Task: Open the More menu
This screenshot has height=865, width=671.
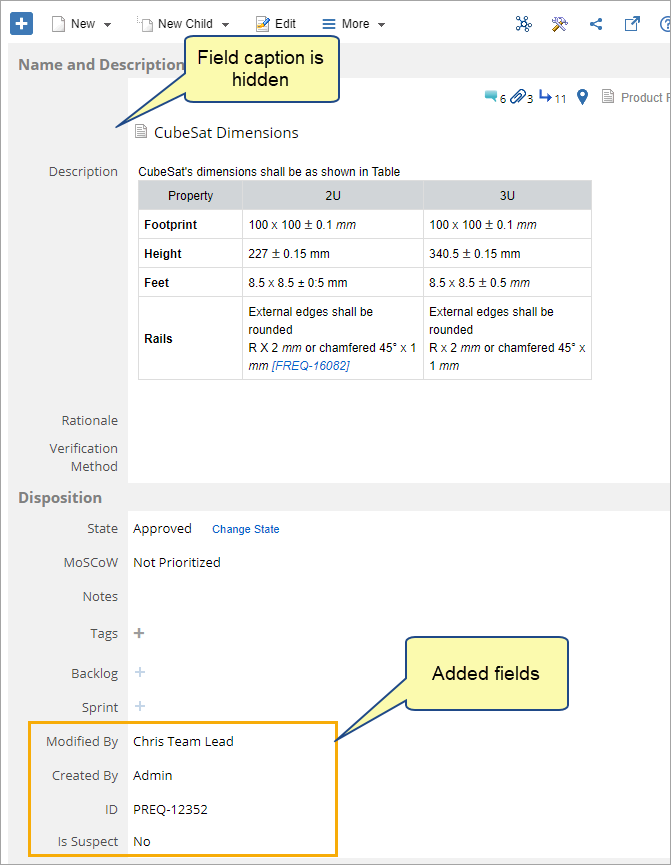Action: [354, 24]
